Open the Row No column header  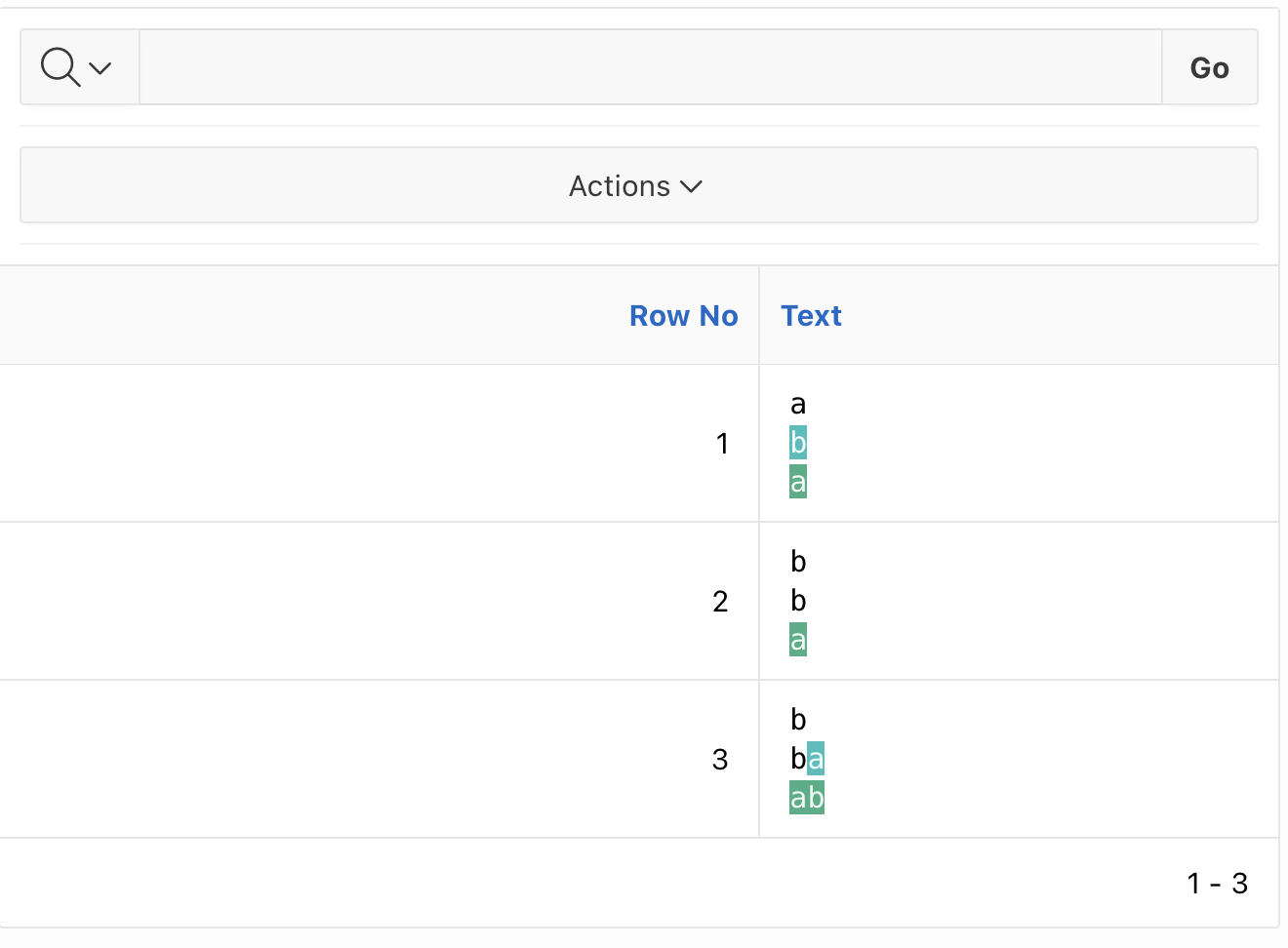point(683,316)
